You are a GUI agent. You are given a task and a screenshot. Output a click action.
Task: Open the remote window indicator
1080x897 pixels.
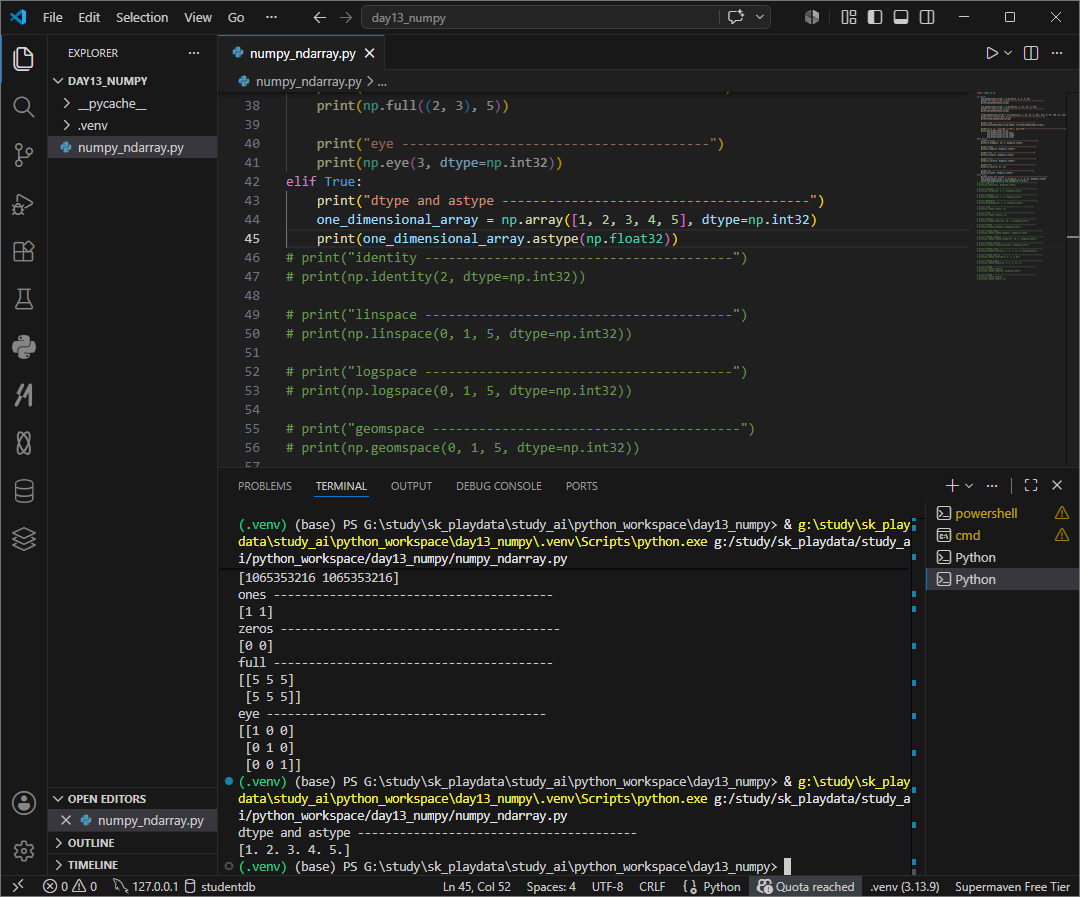[x=18, y=887]
